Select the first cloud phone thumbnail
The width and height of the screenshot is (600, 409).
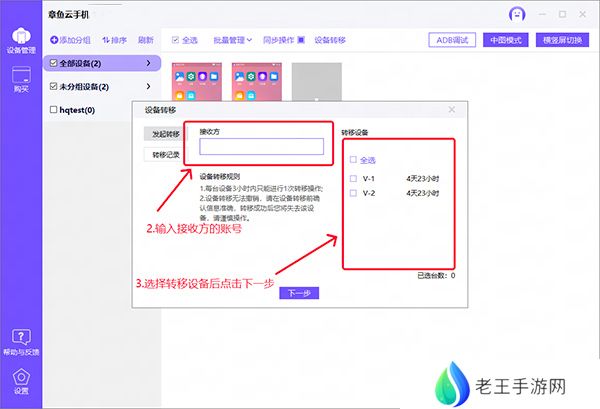197,82
